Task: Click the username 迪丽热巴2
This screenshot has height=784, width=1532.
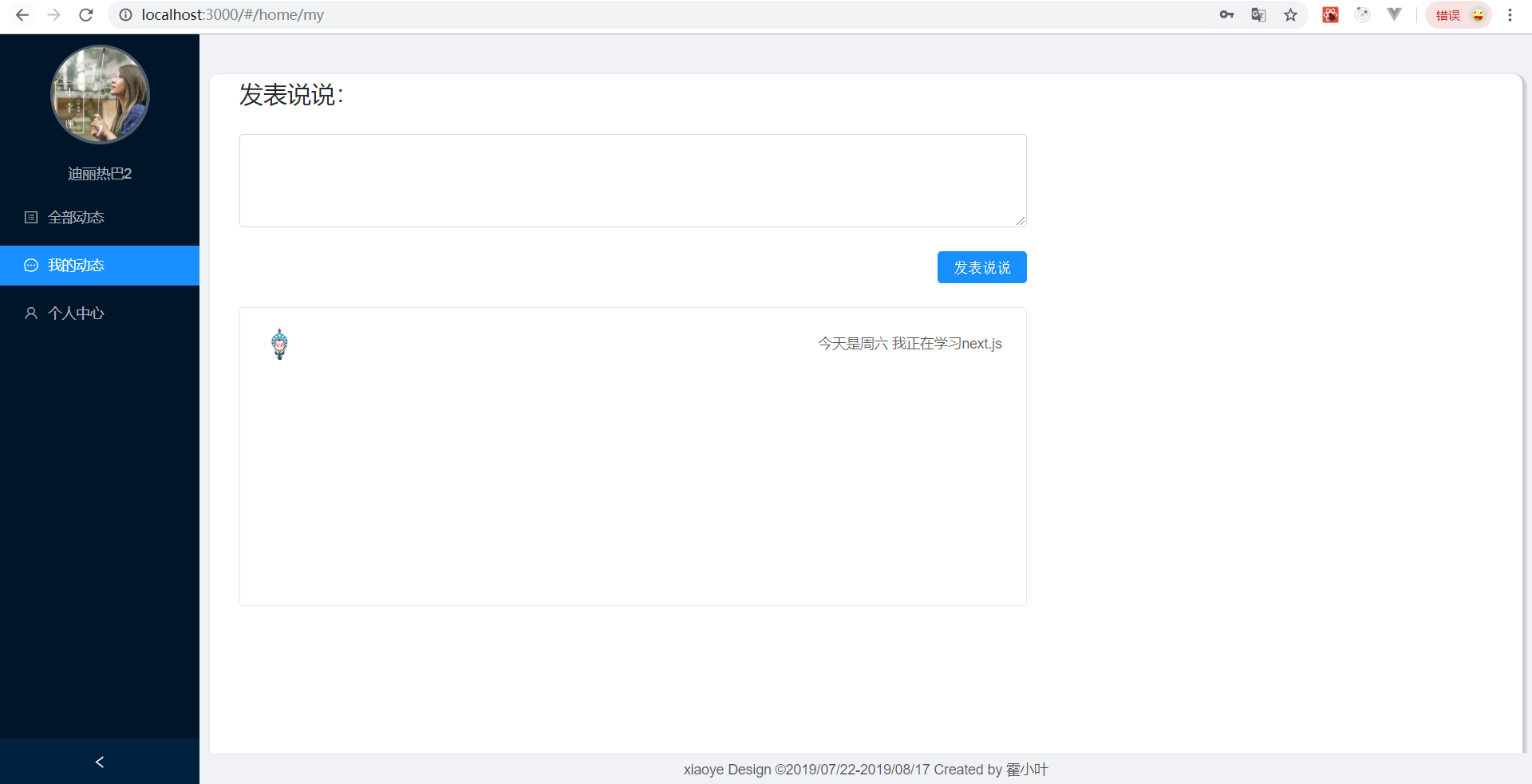Action: [100, 174]
